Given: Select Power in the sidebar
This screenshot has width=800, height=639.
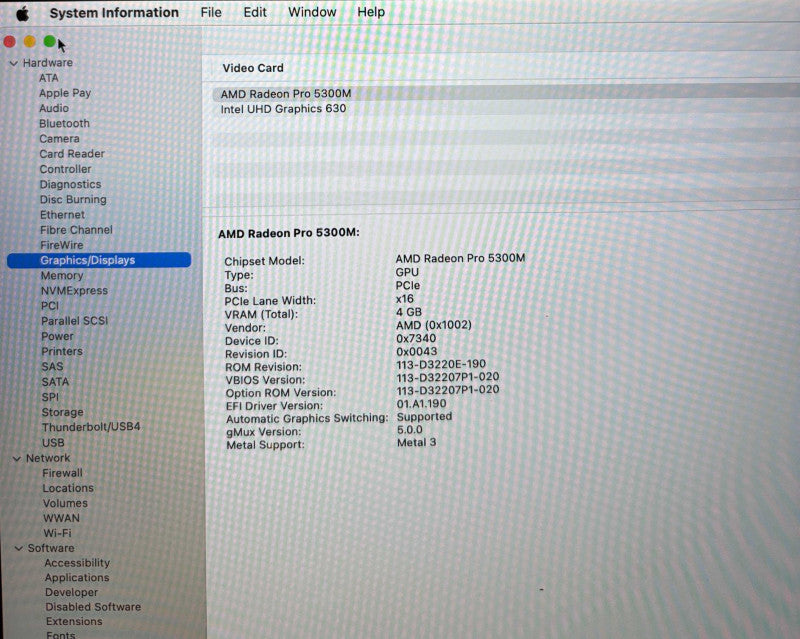Looking at the screenshot, I should tap(58, 336).
